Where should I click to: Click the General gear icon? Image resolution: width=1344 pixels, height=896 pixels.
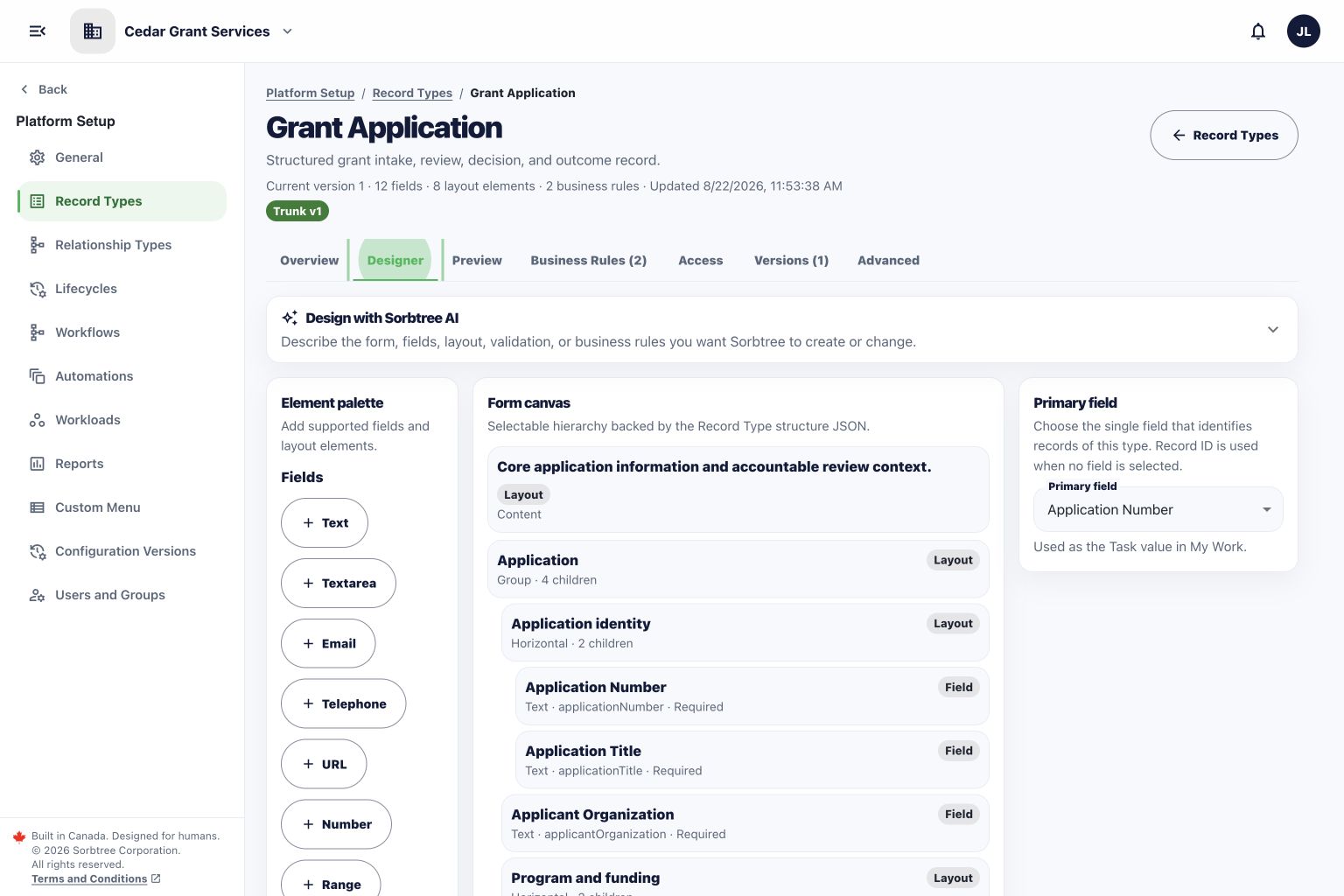coord(37,157)
